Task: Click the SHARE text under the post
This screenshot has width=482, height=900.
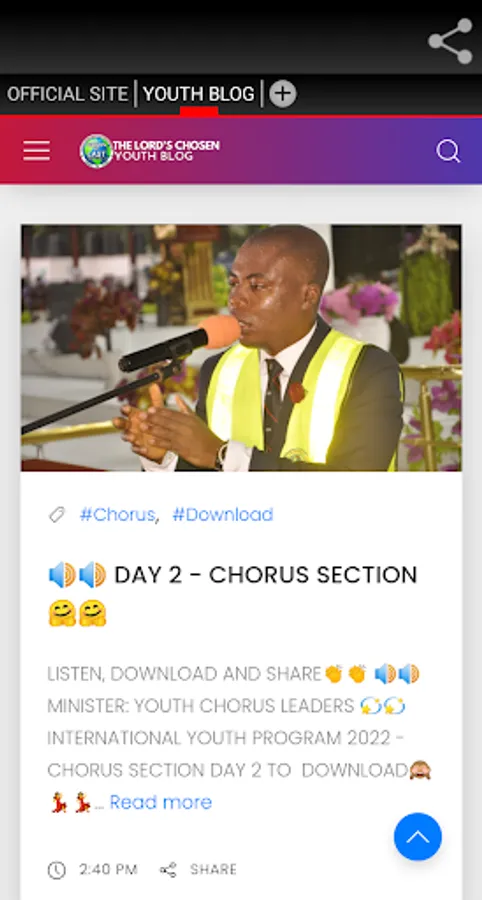Action: coord(213,870)
